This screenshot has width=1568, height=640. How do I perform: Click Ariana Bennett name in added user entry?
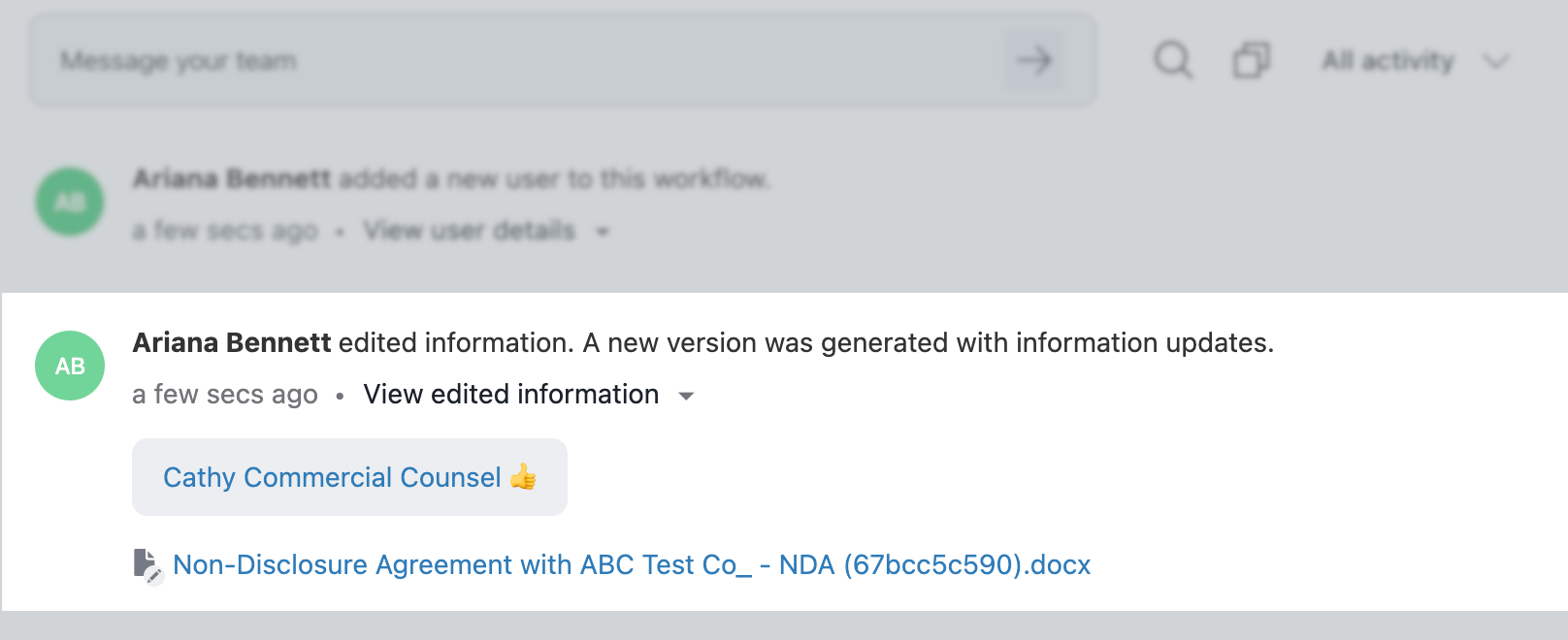pos(232,178)
